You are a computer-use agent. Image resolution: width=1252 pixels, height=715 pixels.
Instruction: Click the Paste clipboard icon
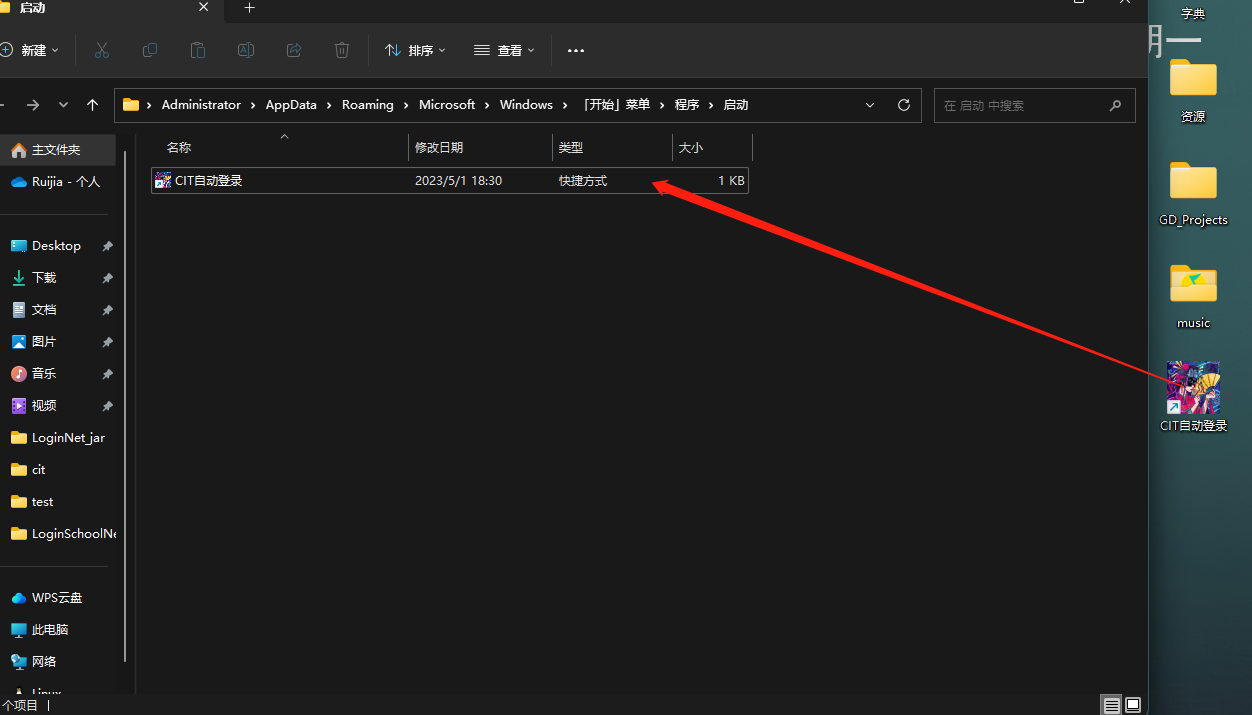click(198, 50)
